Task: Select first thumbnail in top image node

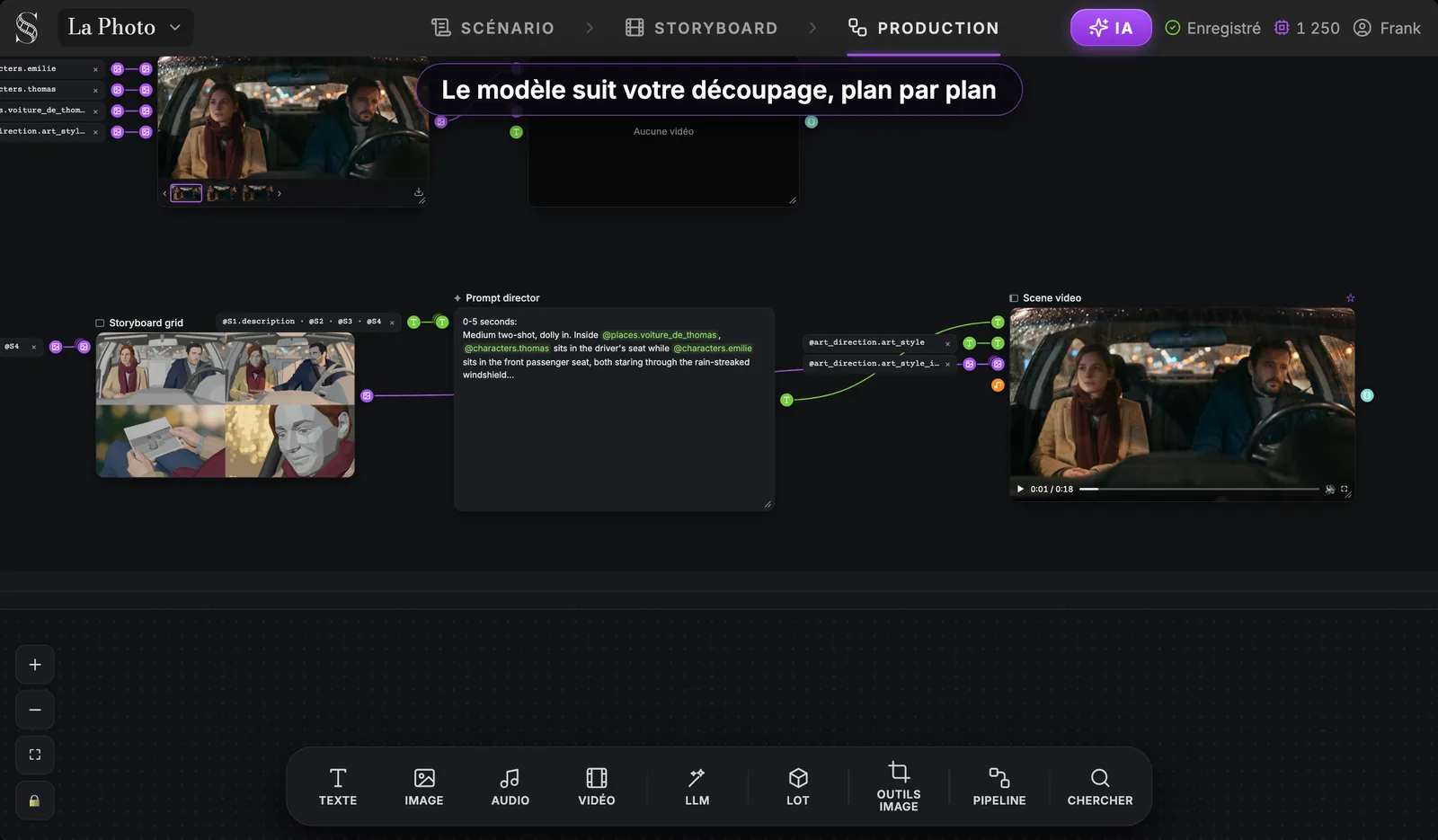Action: pyautogui.click(x=186, y=193)
